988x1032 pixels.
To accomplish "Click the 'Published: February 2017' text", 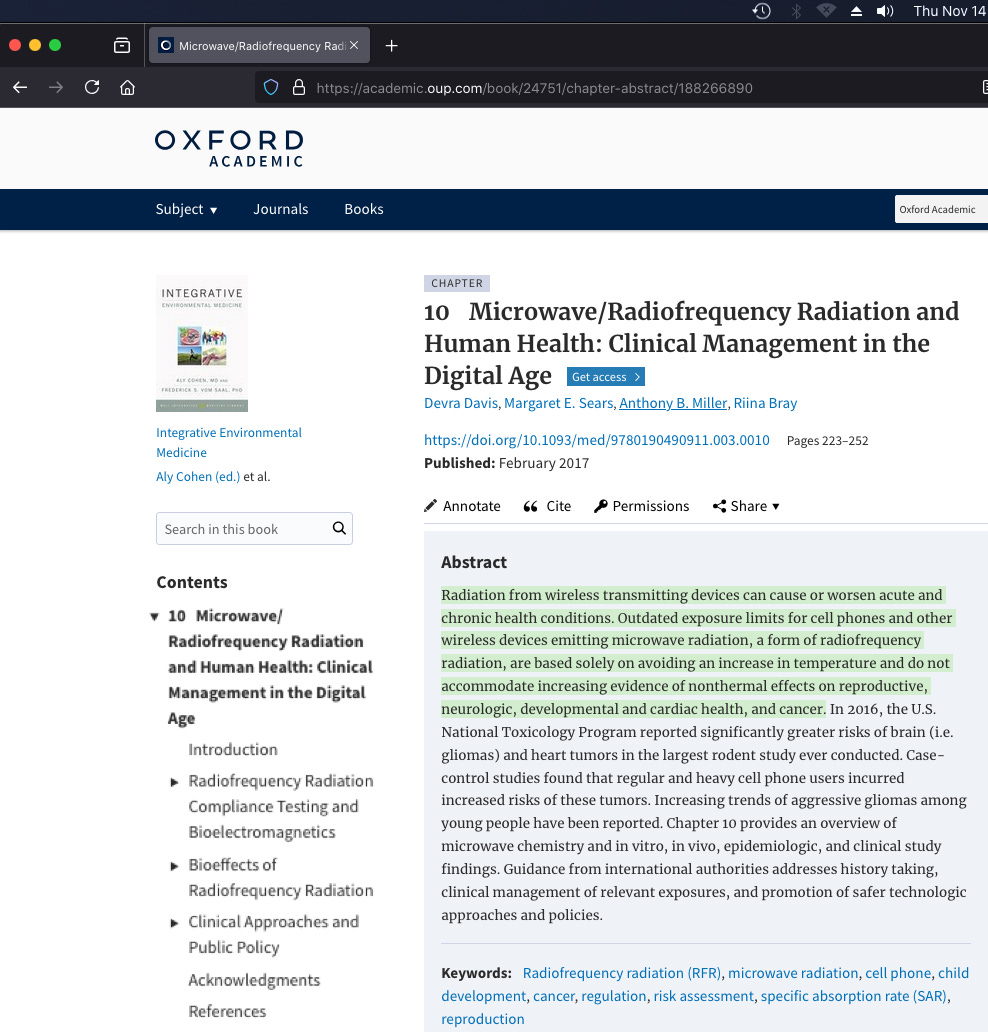I will tap(506, 463).
